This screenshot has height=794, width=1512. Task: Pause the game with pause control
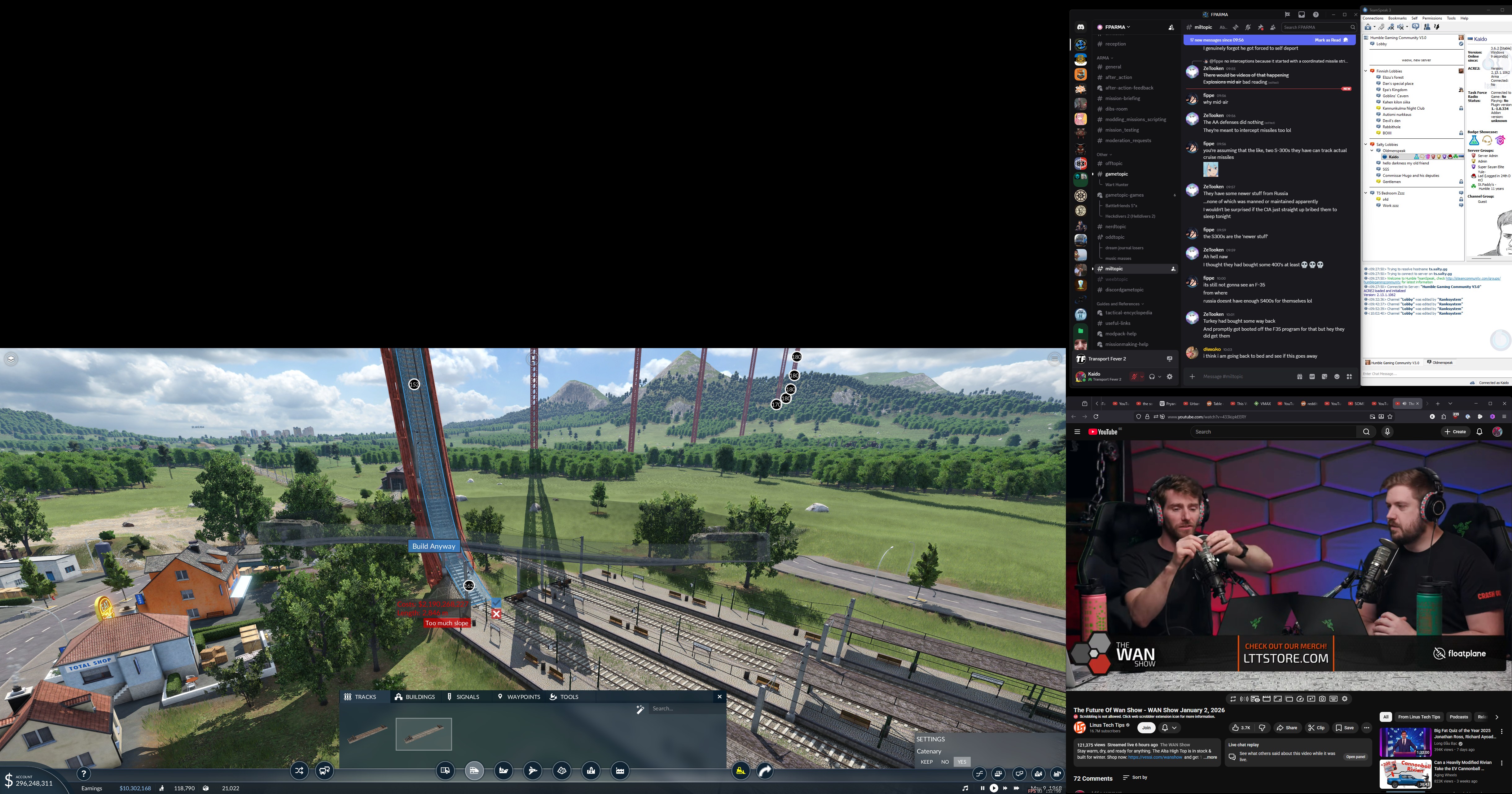pyautogui.click(x=982, y=788)
